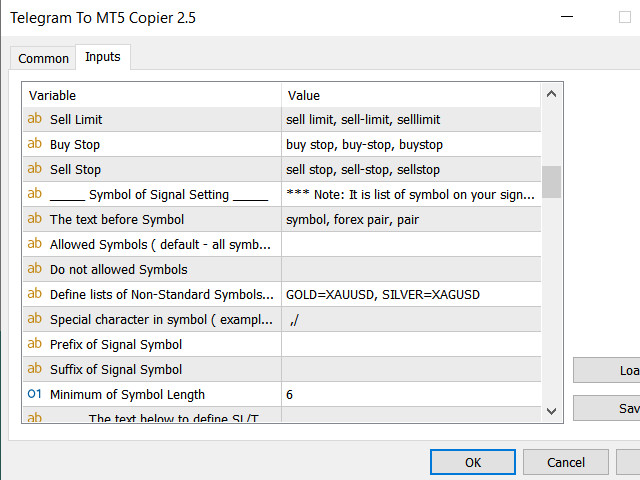This screenshot has height=480, width=640.
Task: Click the 'ab' icon beside Sell Stop
Action: (x=35, y=169)
